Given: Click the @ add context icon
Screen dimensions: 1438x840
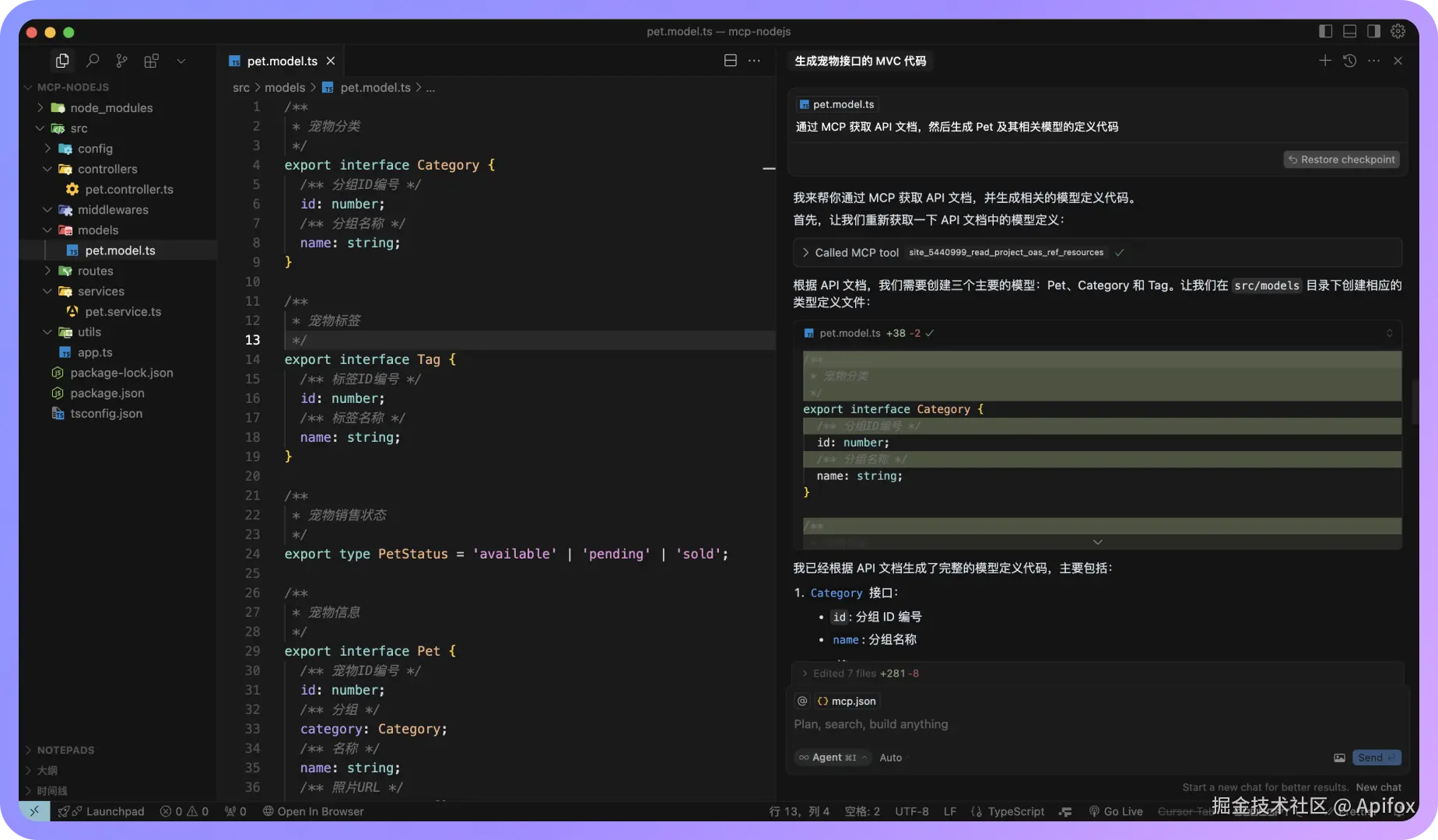Looking at the screenshot, I should [x=802, y=701].
